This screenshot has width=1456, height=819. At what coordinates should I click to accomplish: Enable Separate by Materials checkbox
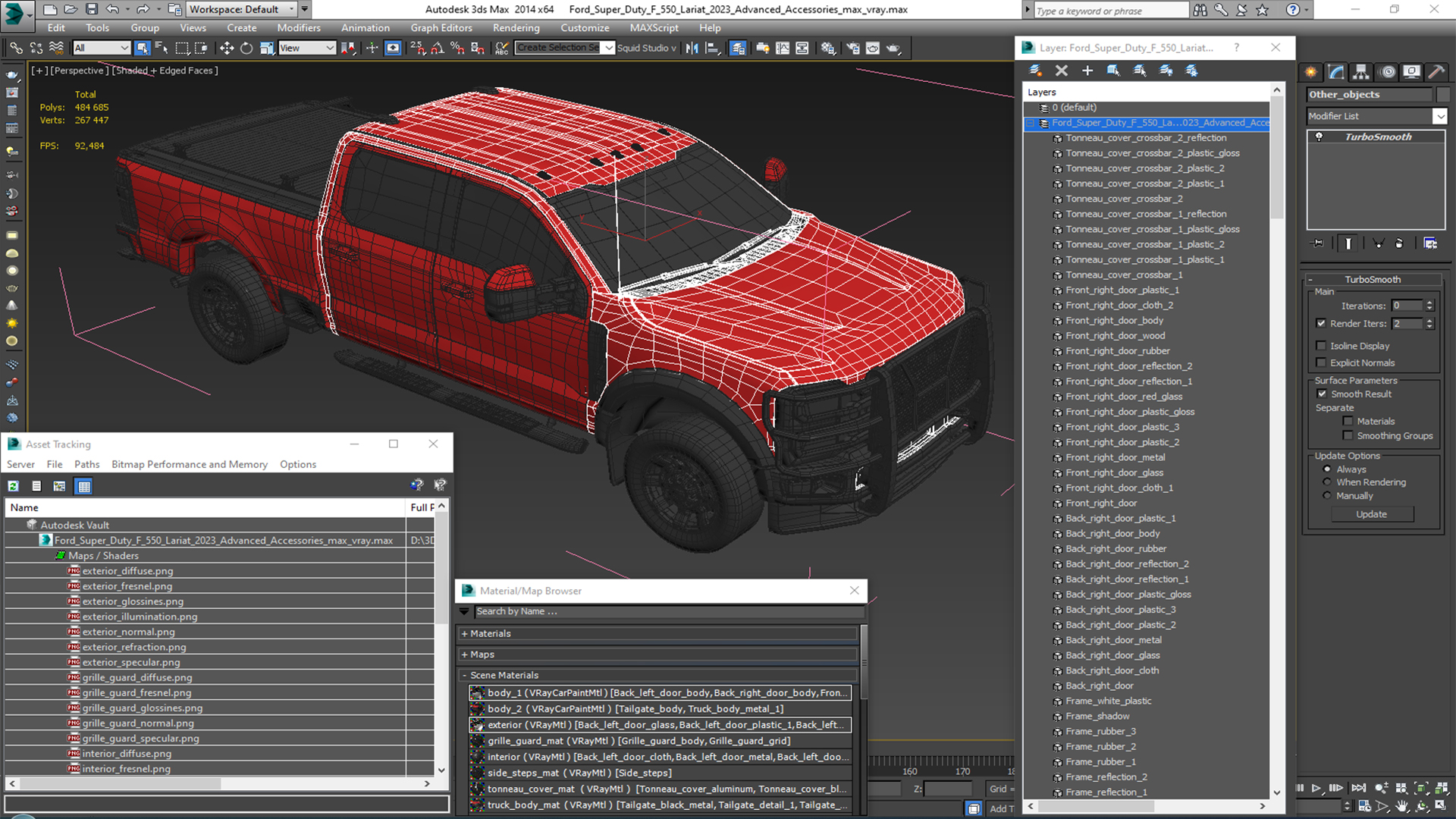[x=1348, y=421]
